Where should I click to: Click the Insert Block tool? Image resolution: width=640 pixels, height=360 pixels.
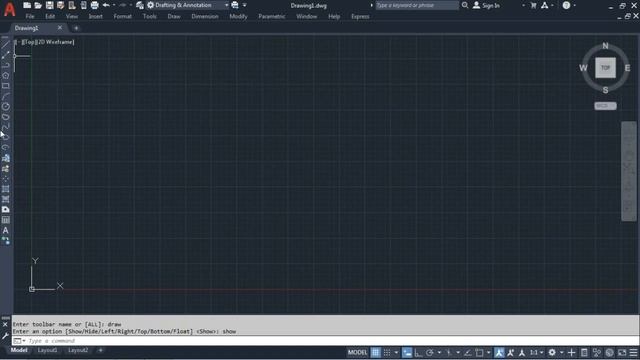click(5, 158)
